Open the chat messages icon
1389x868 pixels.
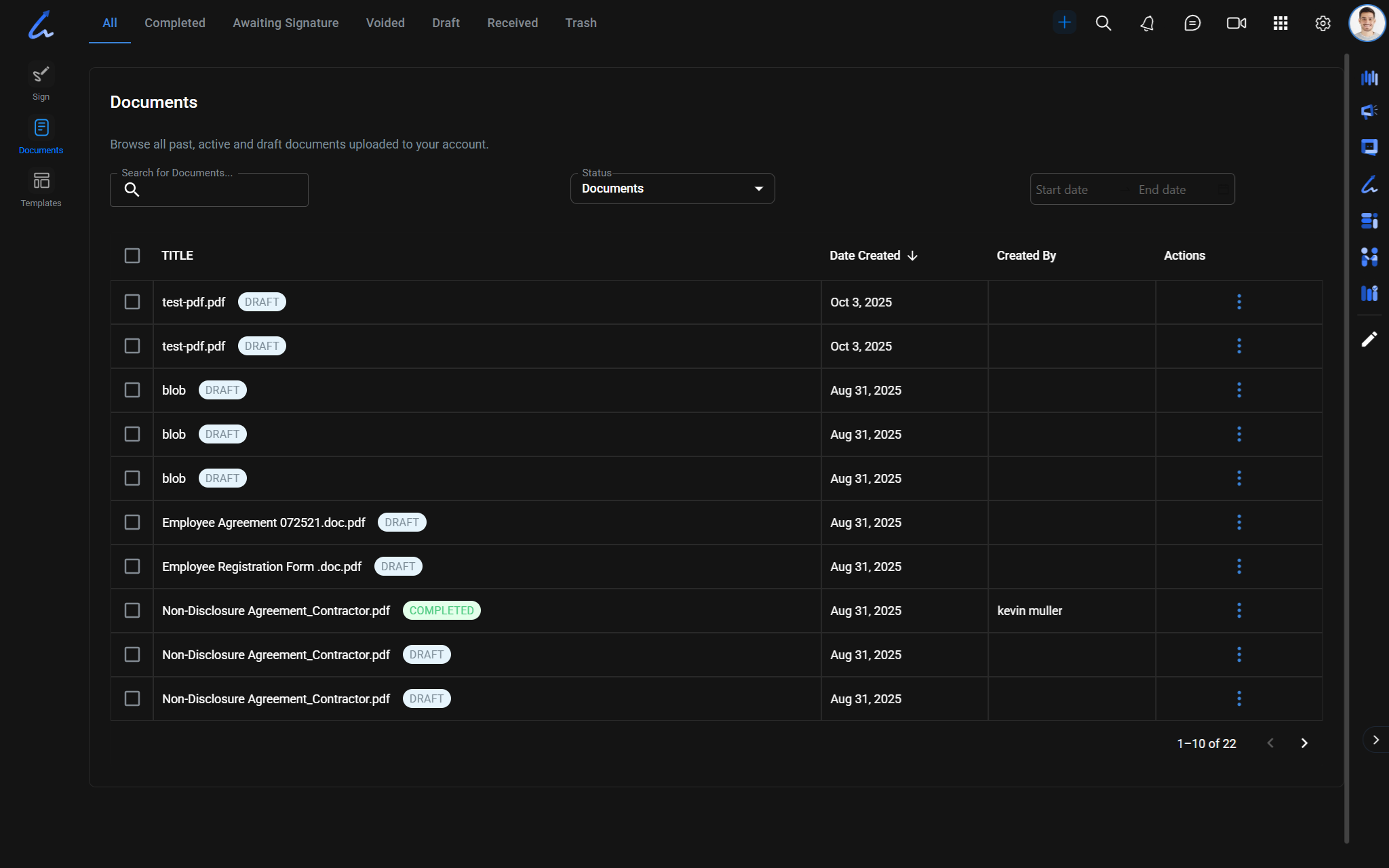tap(1192, 23)
